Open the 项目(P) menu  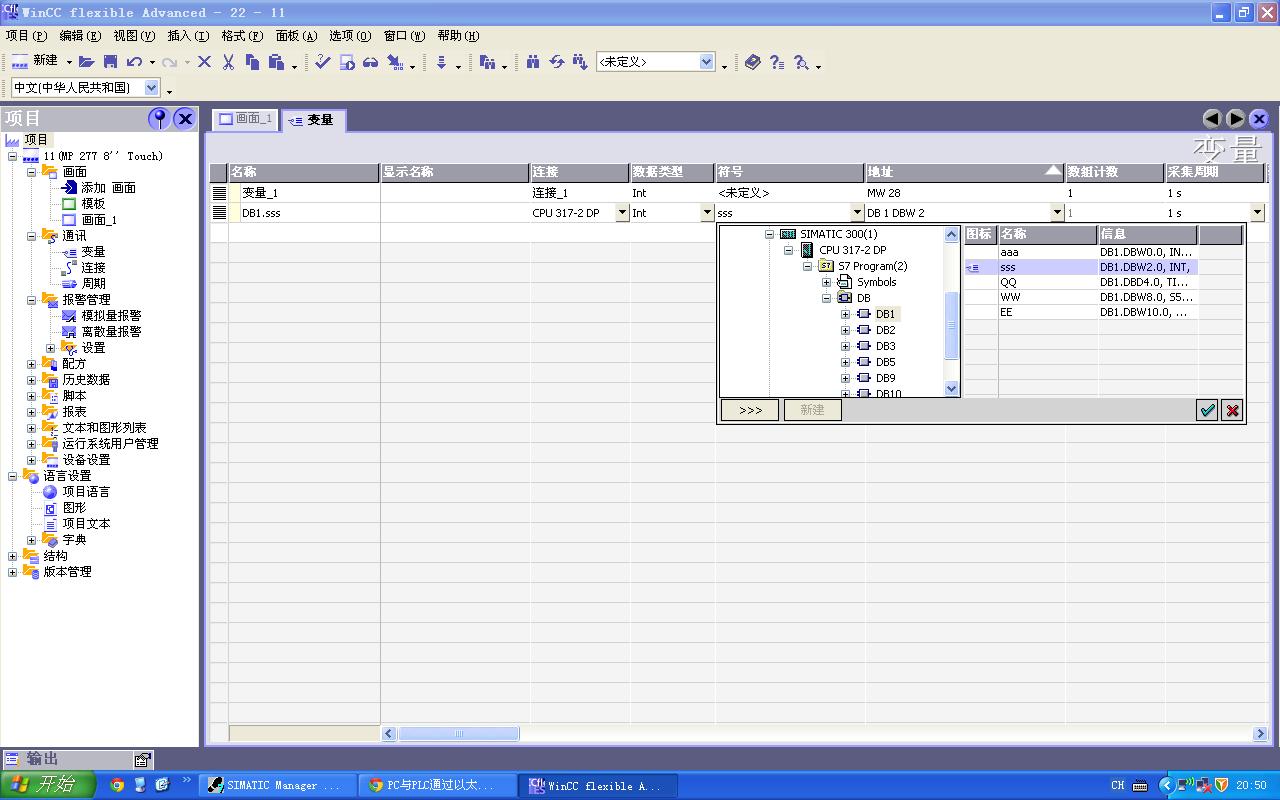26,36
